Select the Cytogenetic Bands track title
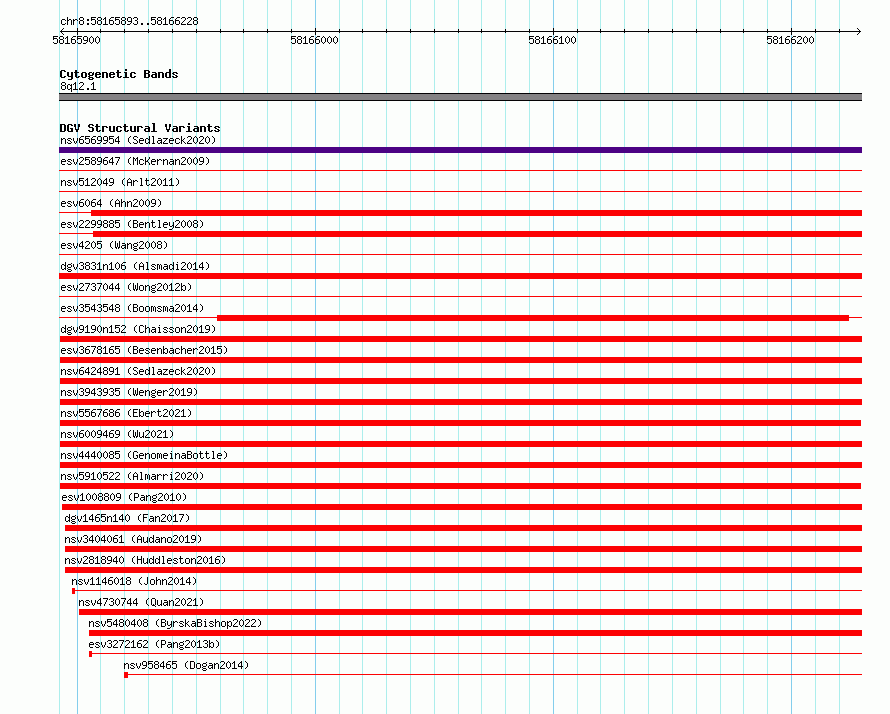 pos(119,74)
